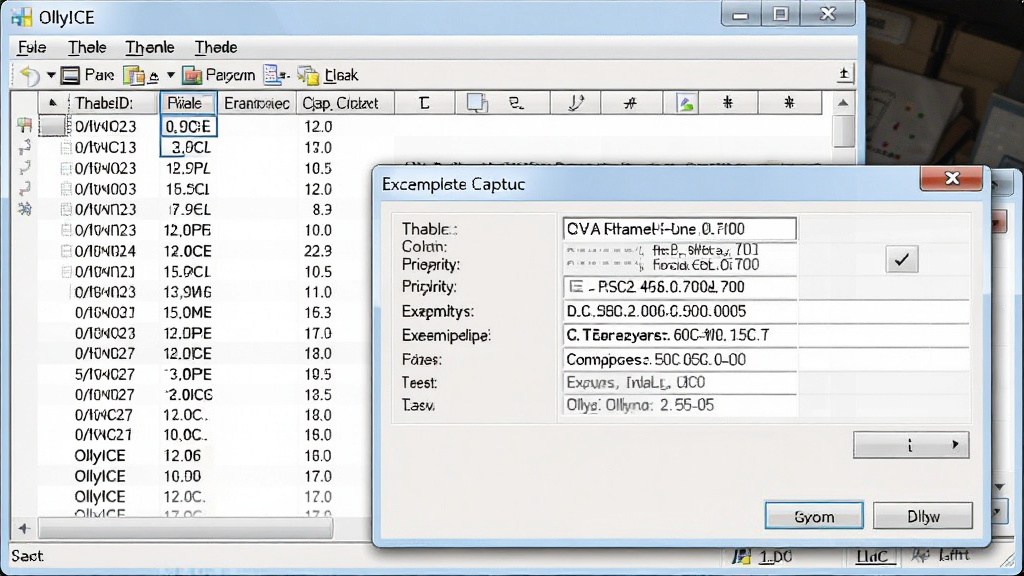Open dropdown arrow next to clipboard icon

point(170,76)
